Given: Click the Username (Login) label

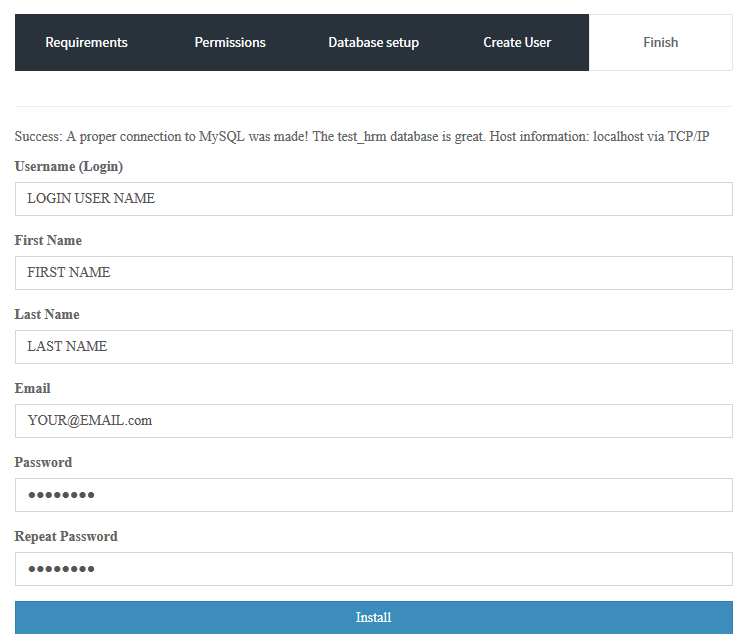Looking at the screenshot, I should pos(69,166).
